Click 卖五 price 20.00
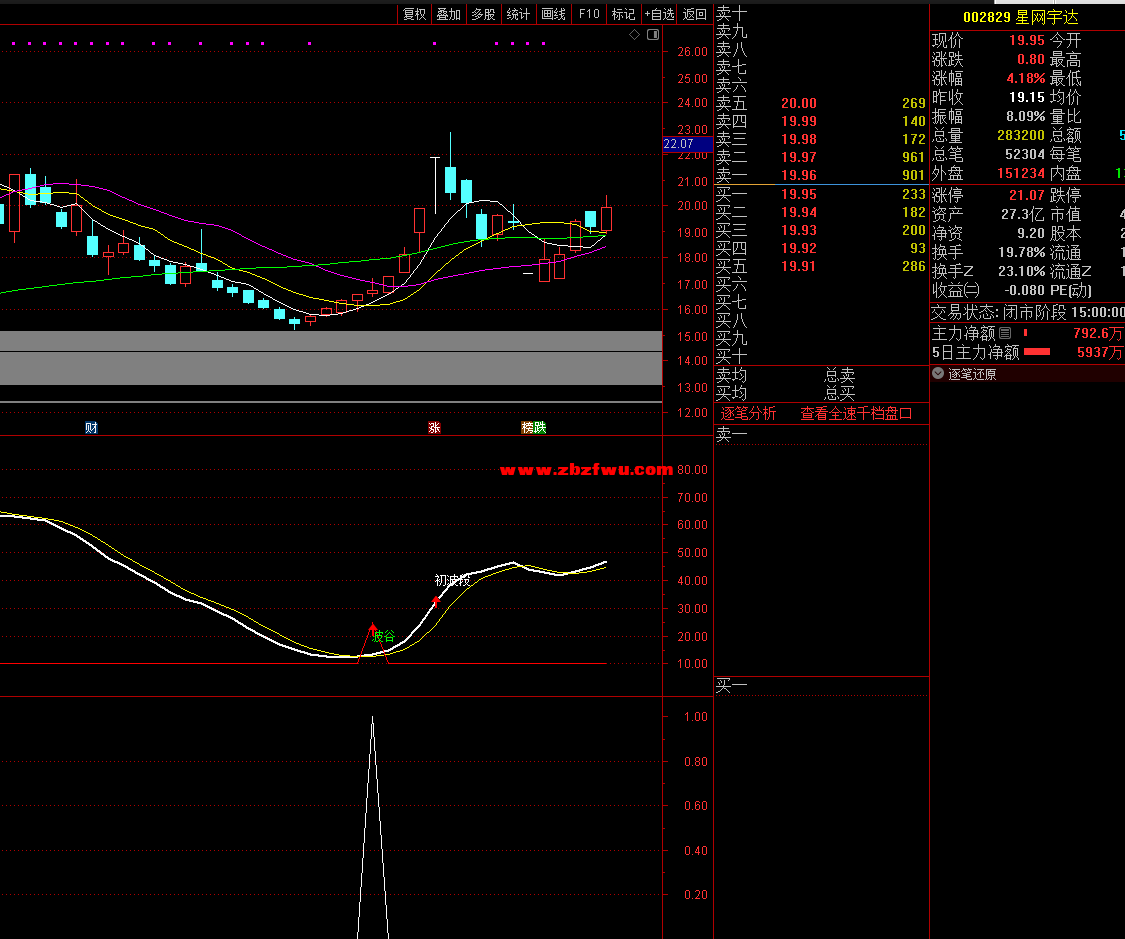This screenshot has height=939, width=1125. [x=799, y=103]
